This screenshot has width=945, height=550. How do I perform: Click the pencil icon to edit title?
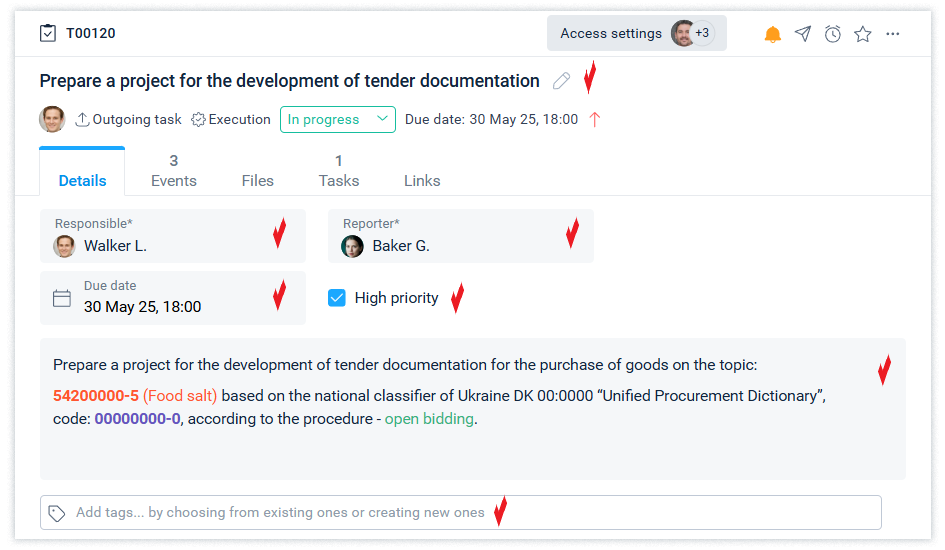click(561, 81)
